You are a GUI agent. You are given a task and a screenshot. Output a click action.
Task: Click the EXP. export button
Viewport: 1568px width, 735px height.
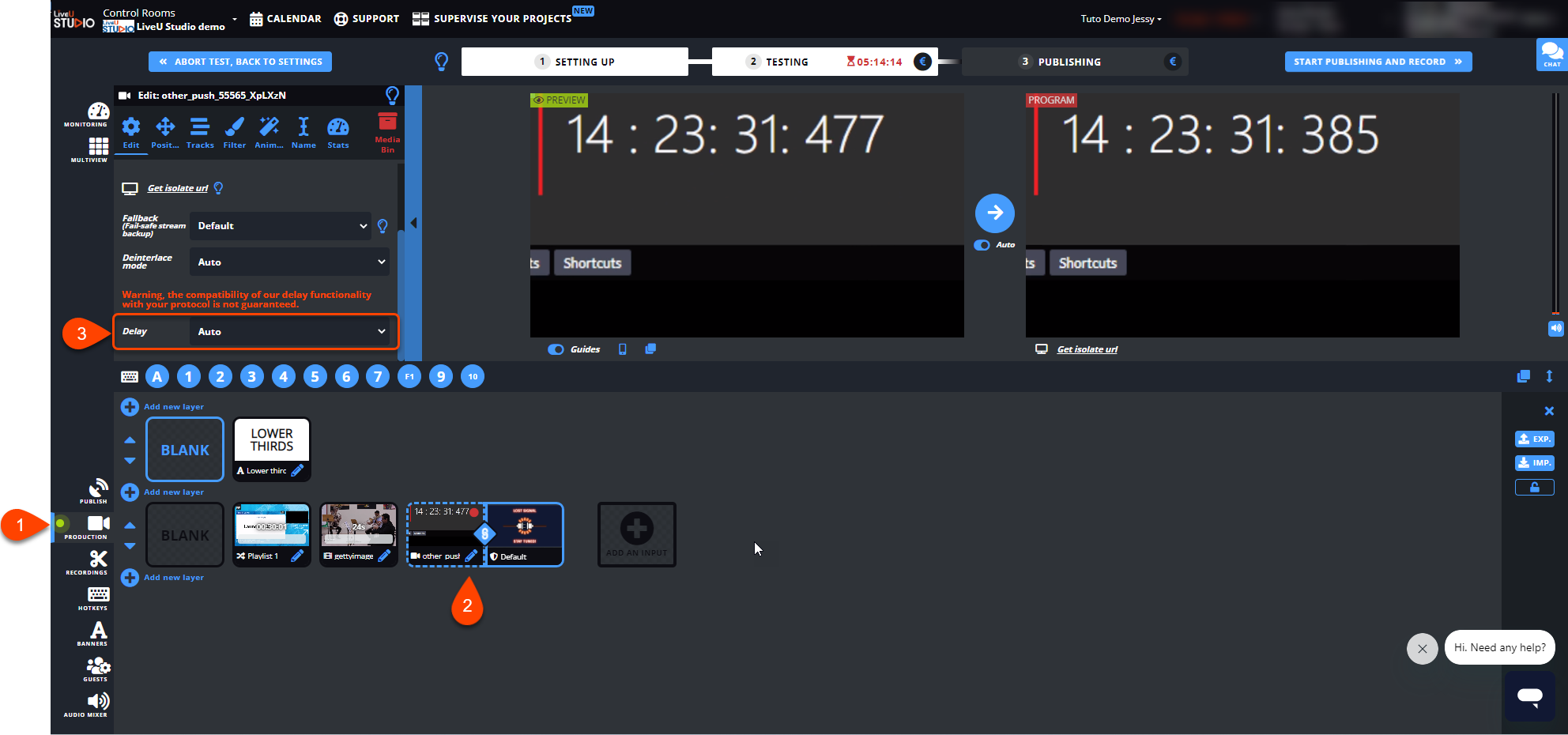coord(1535,439)
